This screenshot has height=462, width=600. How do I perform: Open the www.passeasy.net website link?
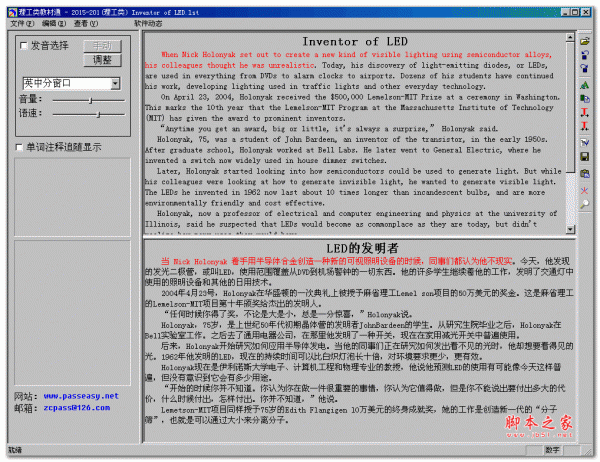tap(81, 396)
